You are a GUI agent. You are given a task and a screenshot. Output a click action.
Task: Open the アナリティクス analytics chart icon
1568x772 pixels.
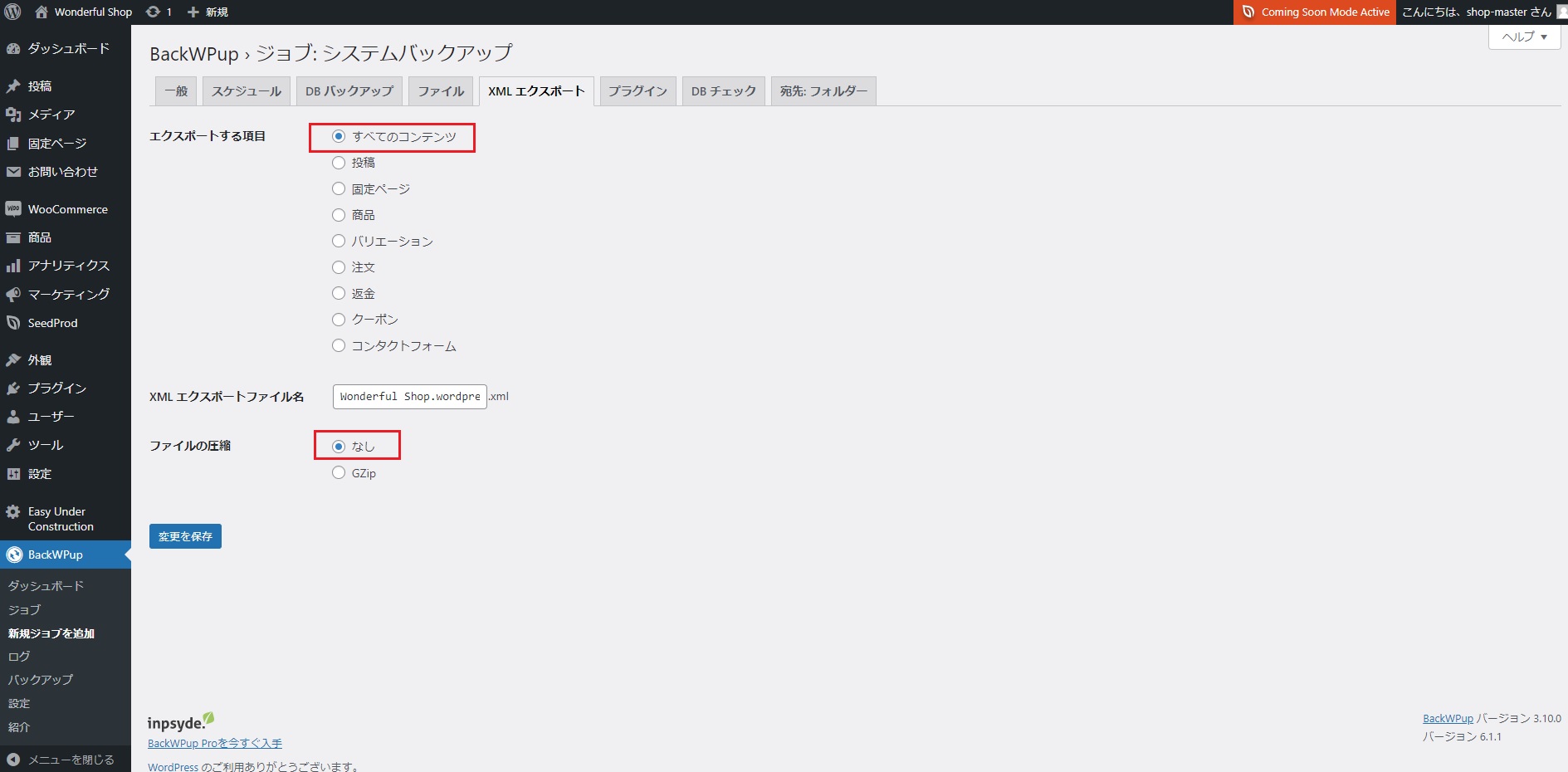coord(13,266)
